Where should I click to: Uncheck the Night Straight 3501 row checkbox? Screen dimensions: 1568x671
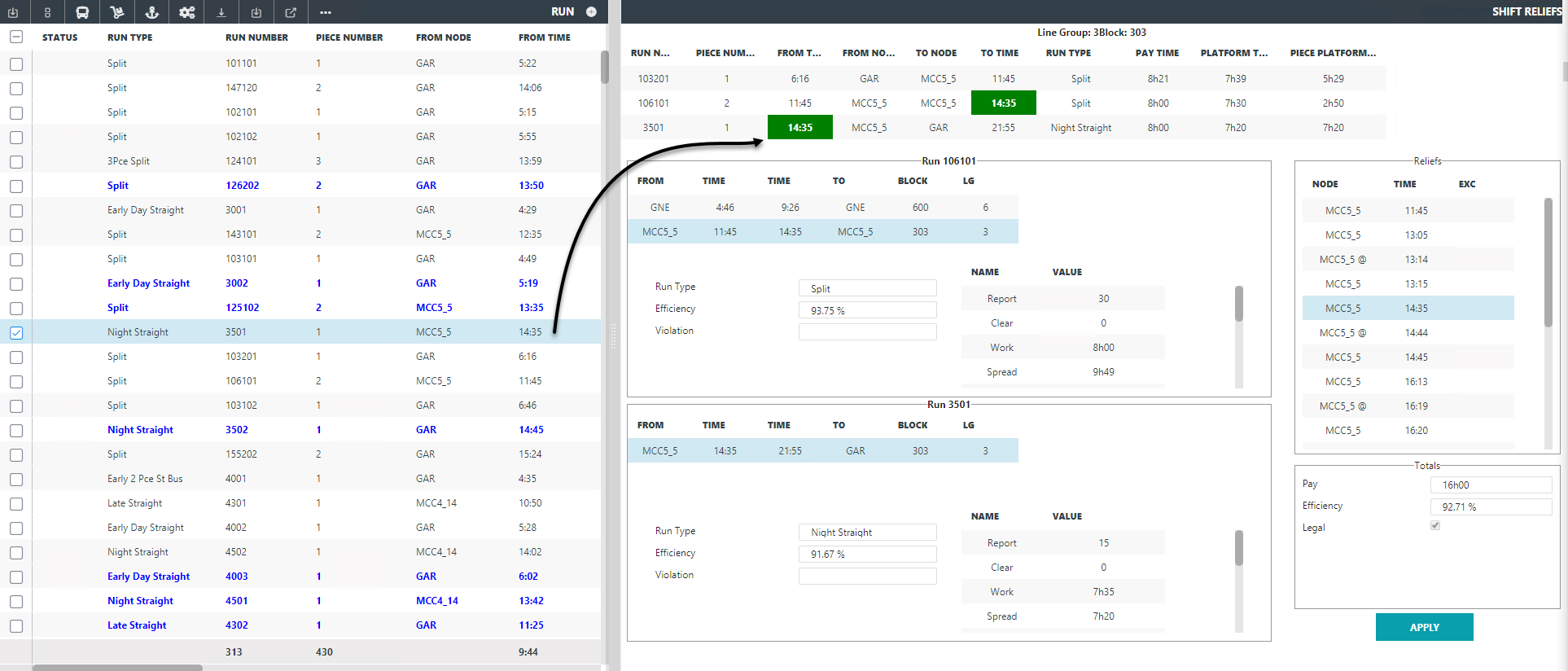[16, 332]
